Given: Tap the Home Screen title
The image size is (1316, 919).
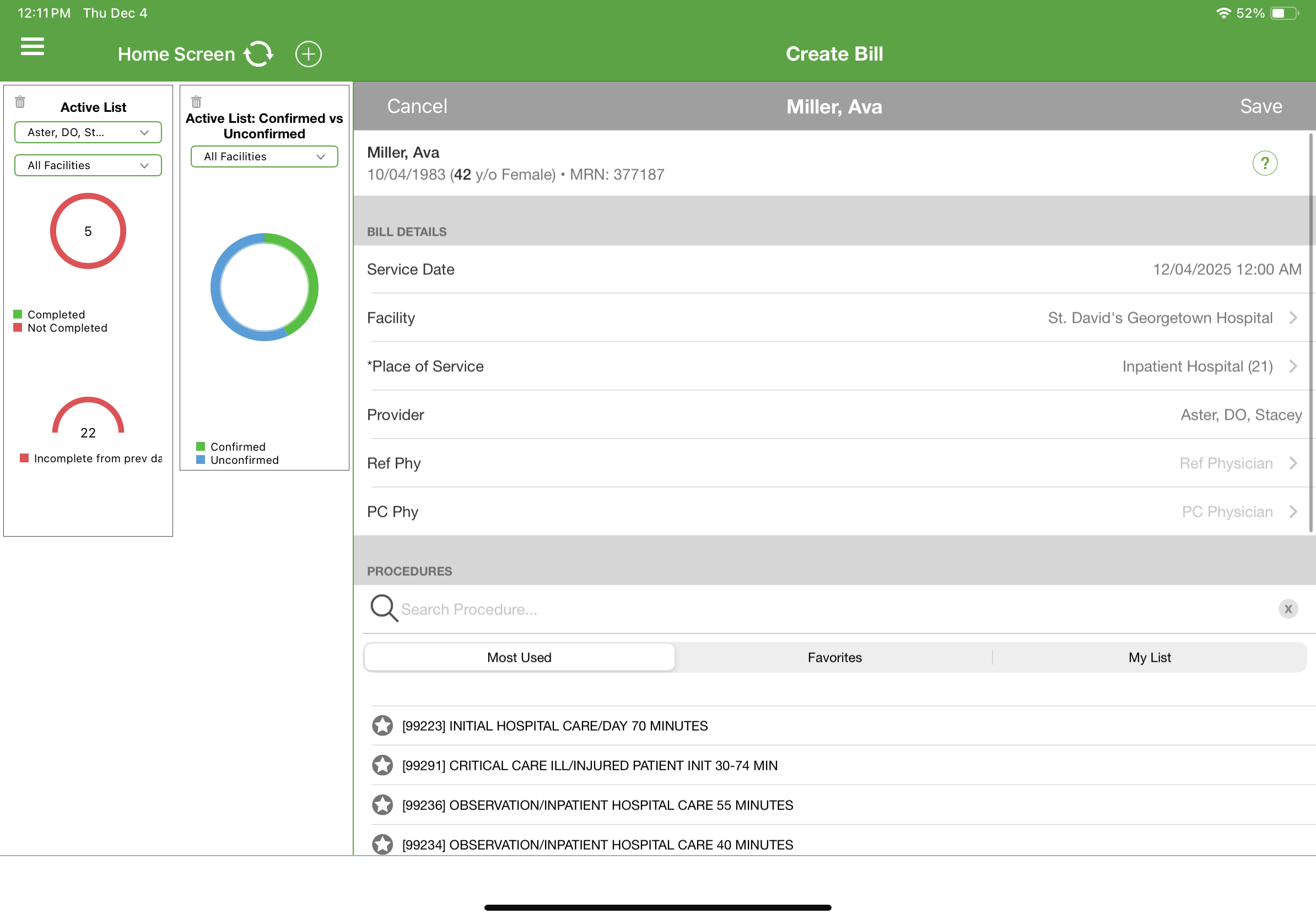Looking at the screenshot, I should [x=176, y=54].
